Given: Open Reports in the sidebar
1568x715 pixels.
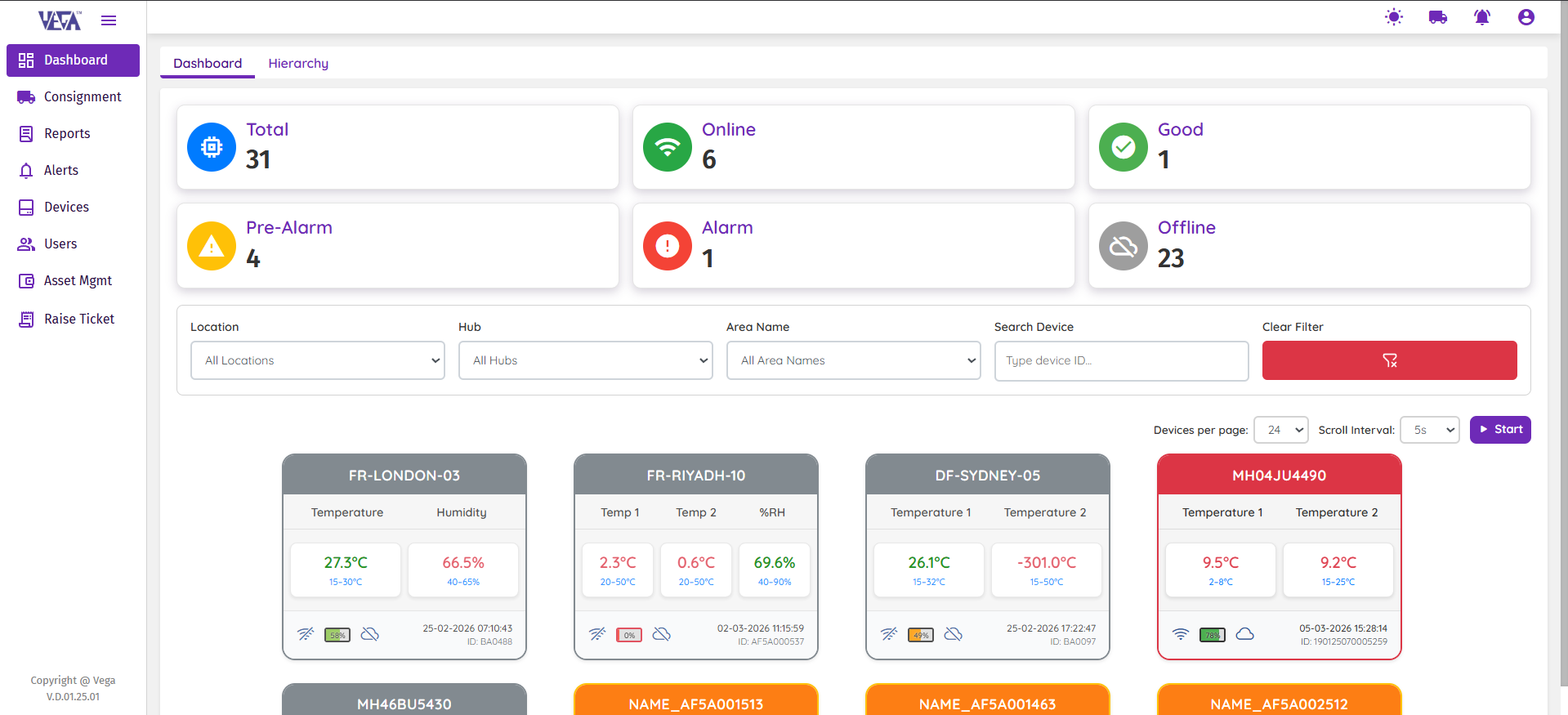Looking at the screenshot, I should 73,134.
